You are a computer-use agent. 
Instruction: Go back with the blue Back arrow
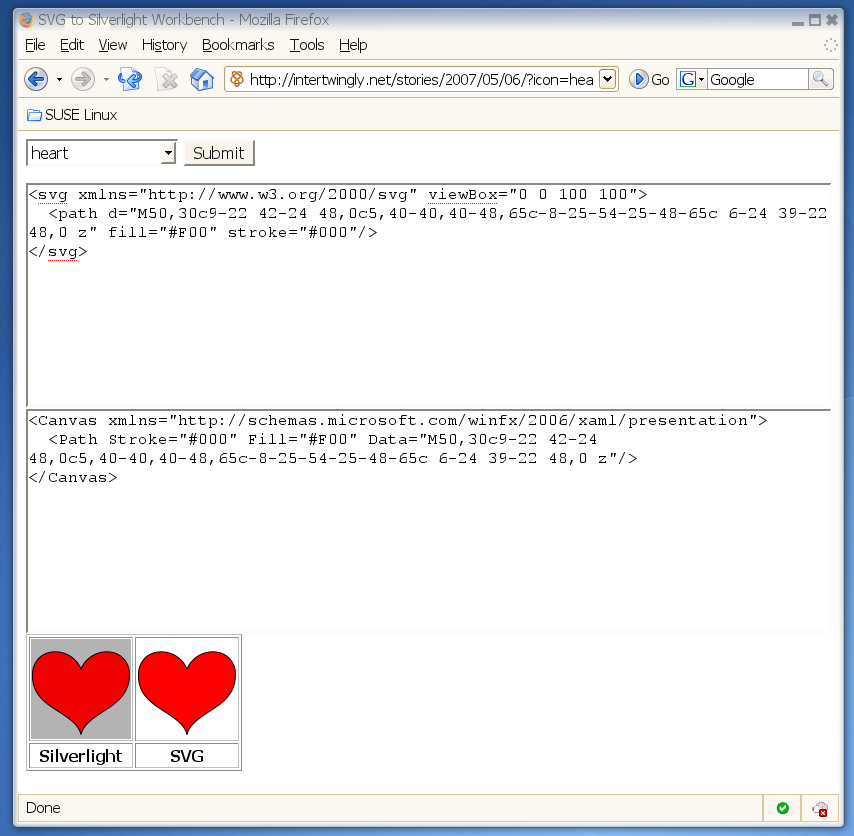[x=36, y=80]
